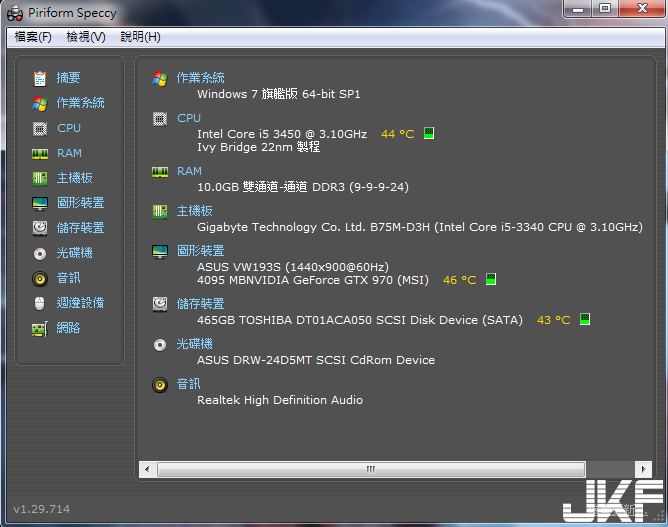Image resolution: width=668 pixels, height=527 pixels.
Task: Click the peripherals (週邊設備) mouse icon in sidebar
Action: (40, 303)
